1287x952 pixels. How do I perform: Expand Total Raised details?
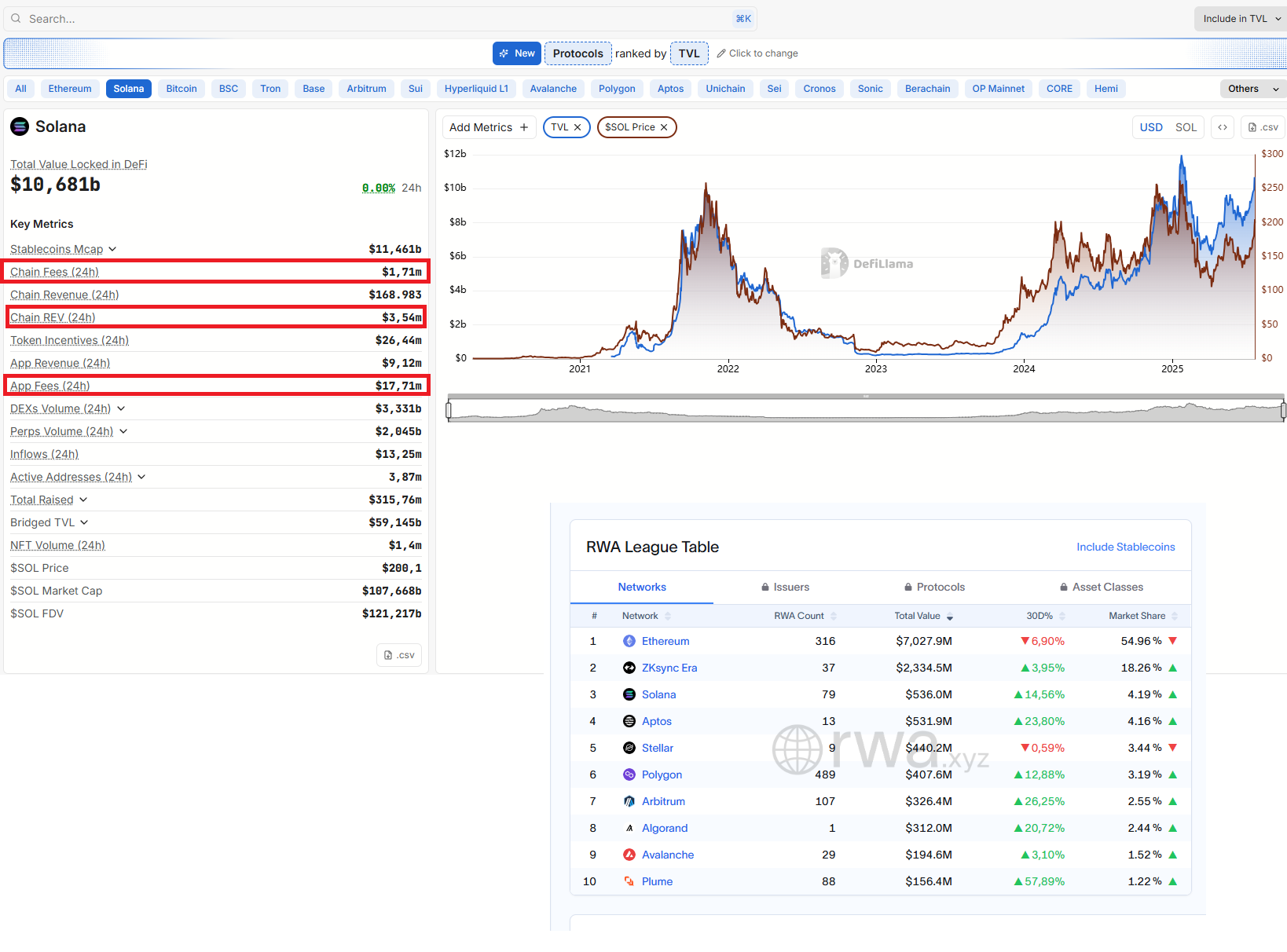[83, 500]
